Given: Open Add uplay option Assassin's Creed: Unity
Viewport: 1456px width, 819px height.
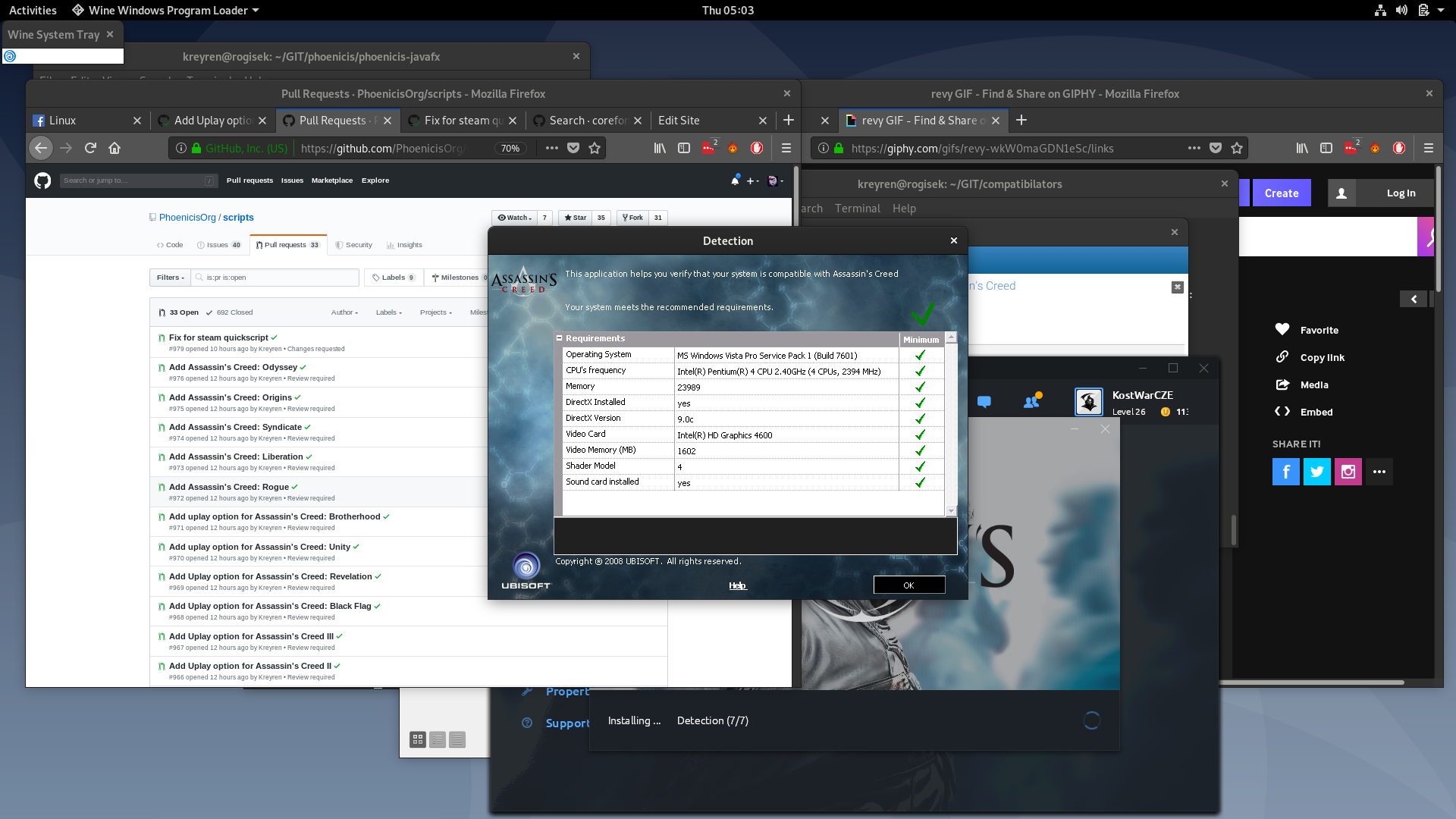Looking at the screenshot, I should click(259, 547).
